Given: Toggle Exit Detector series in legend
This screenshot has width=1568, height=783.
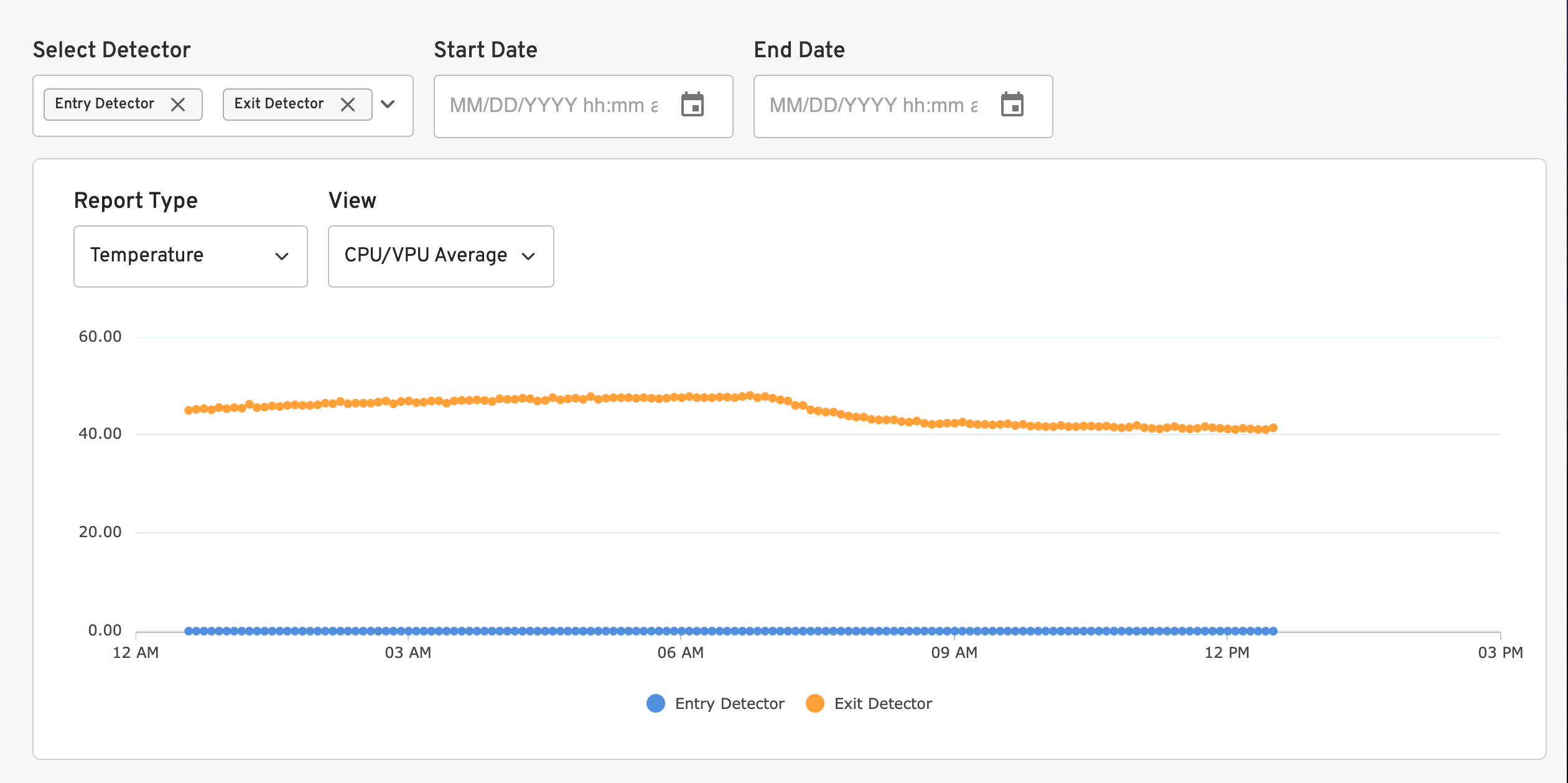Looking at the screenshot, I should pyautogui.click(x=882, y=703).
